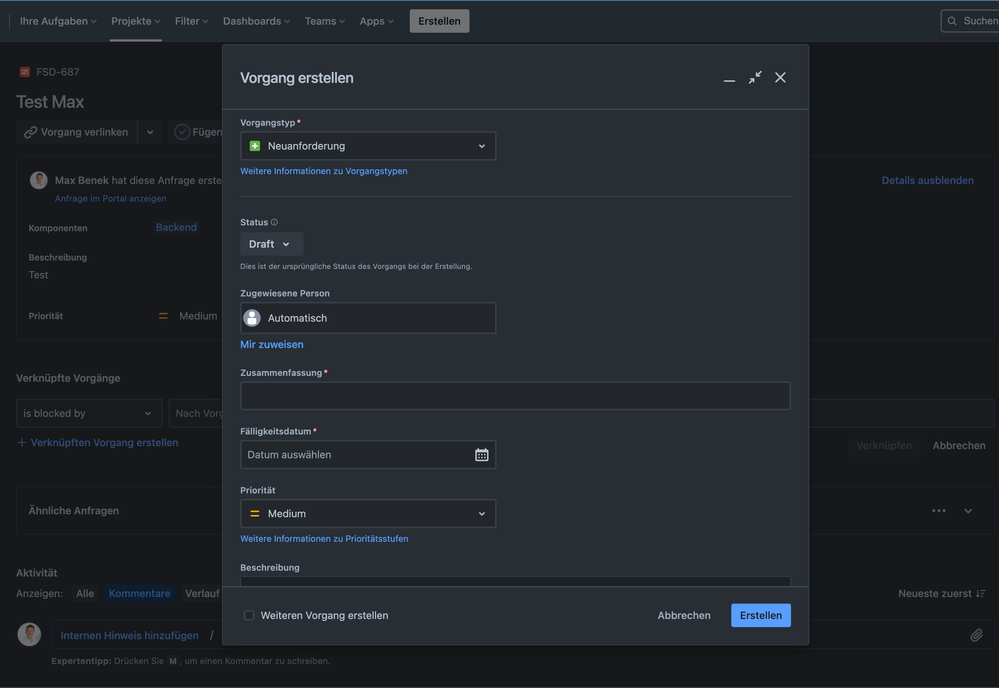Screen dimensions: 999x688
Task: Open the Zugewiesene Person Automatisch field
Action: point(368,318)
